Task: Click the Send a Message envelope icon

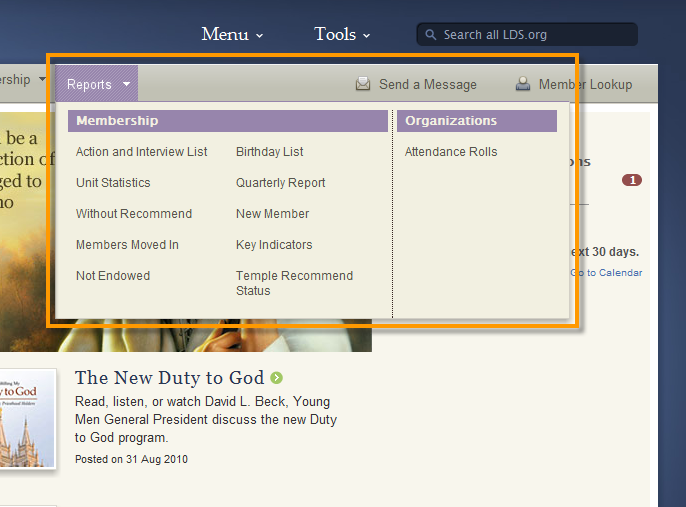Action: point(363,84)
